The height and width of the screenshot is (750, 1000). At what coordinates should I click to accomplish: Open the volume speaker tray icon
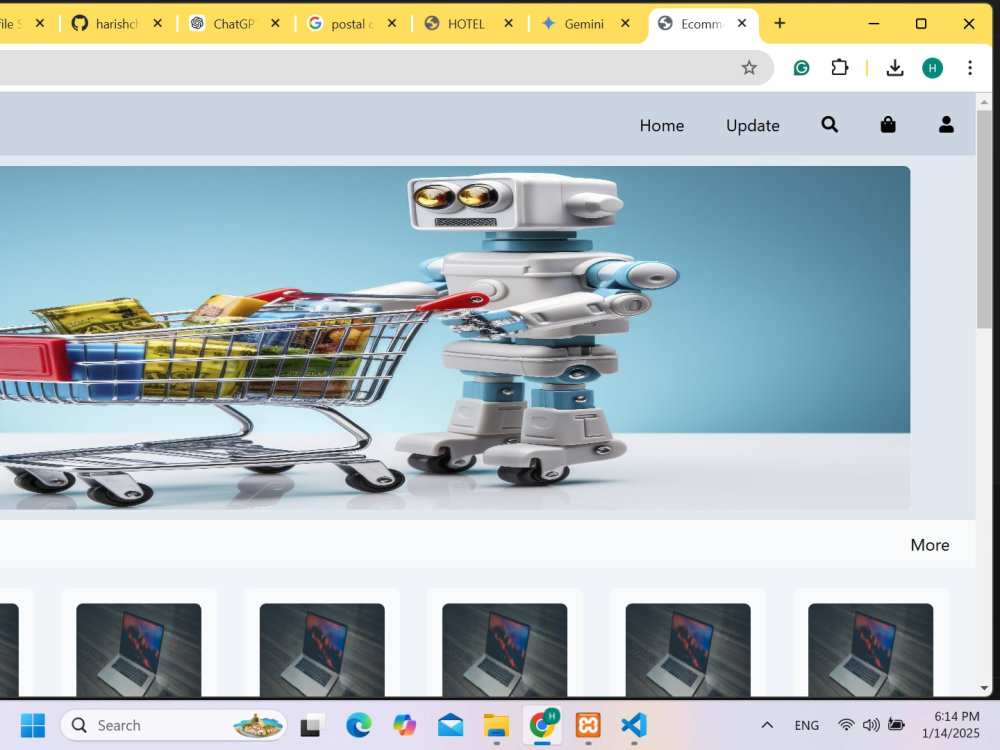pos(871,725)
